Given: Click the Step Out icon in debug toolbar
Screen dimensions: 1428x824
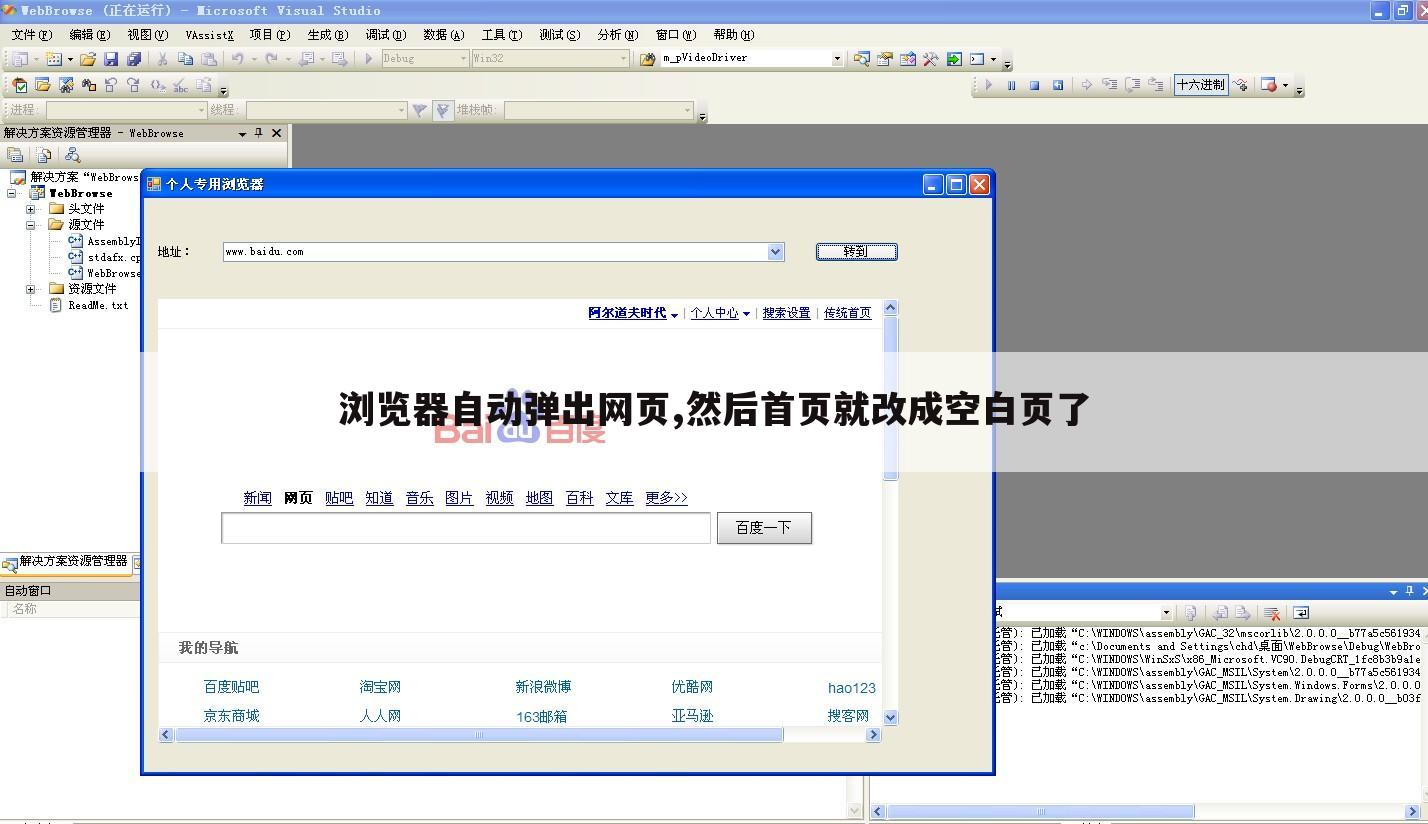Looking at the screenshot, I should click(1156, 85).
